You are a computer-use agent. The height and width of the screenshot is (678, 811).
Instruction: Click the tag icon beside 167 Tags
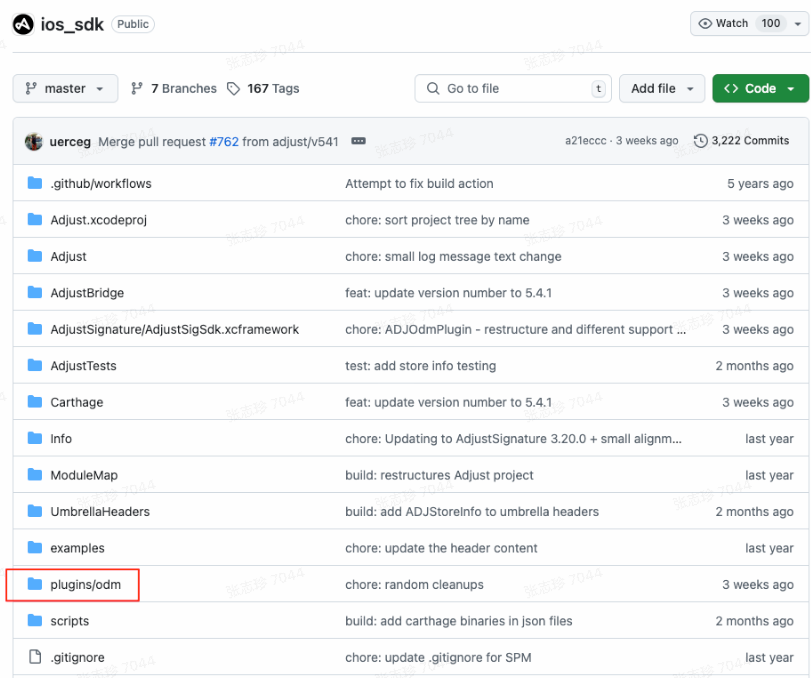pos(233,89)
